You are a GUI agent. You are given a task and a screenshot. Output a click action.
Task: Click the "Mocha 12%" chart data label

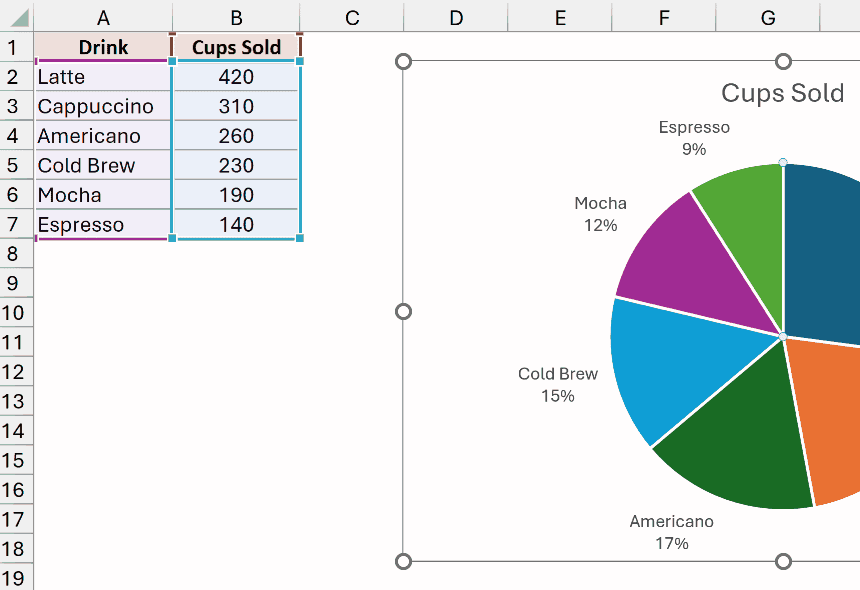pos(601,214)
